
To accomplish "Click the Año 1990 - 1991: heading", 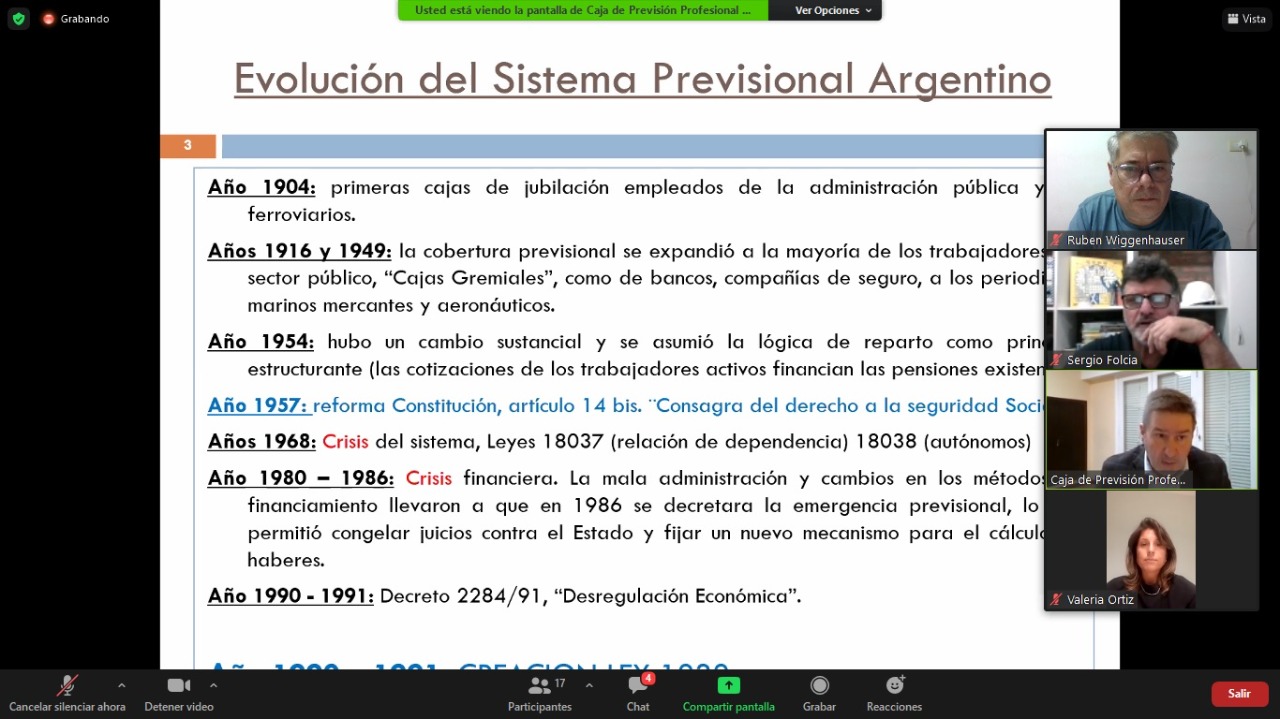I will tap(290, 596).
